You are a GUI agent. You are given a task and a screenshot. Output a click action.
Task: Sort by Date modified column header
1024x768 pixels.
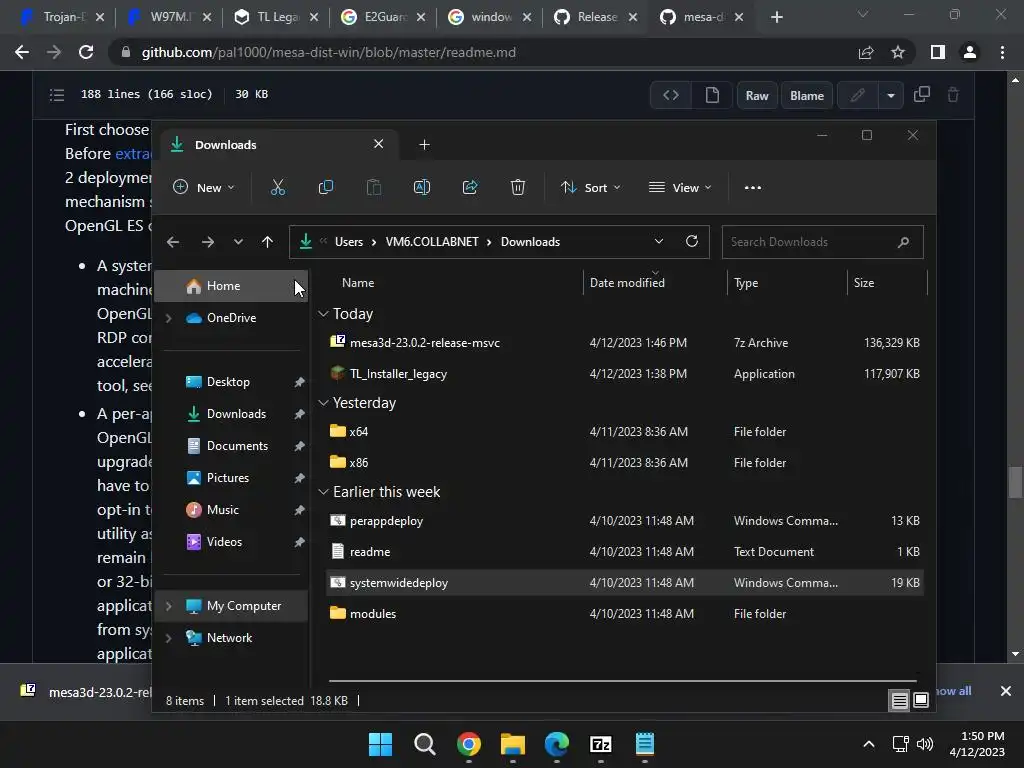pyautogui.click(x=654, y=283)
